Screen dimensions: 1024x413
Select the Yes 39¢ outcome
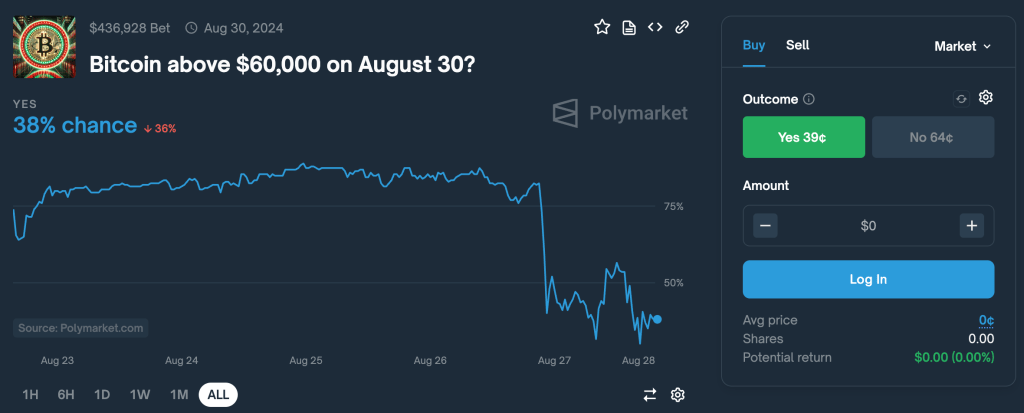tap(803, 137)
